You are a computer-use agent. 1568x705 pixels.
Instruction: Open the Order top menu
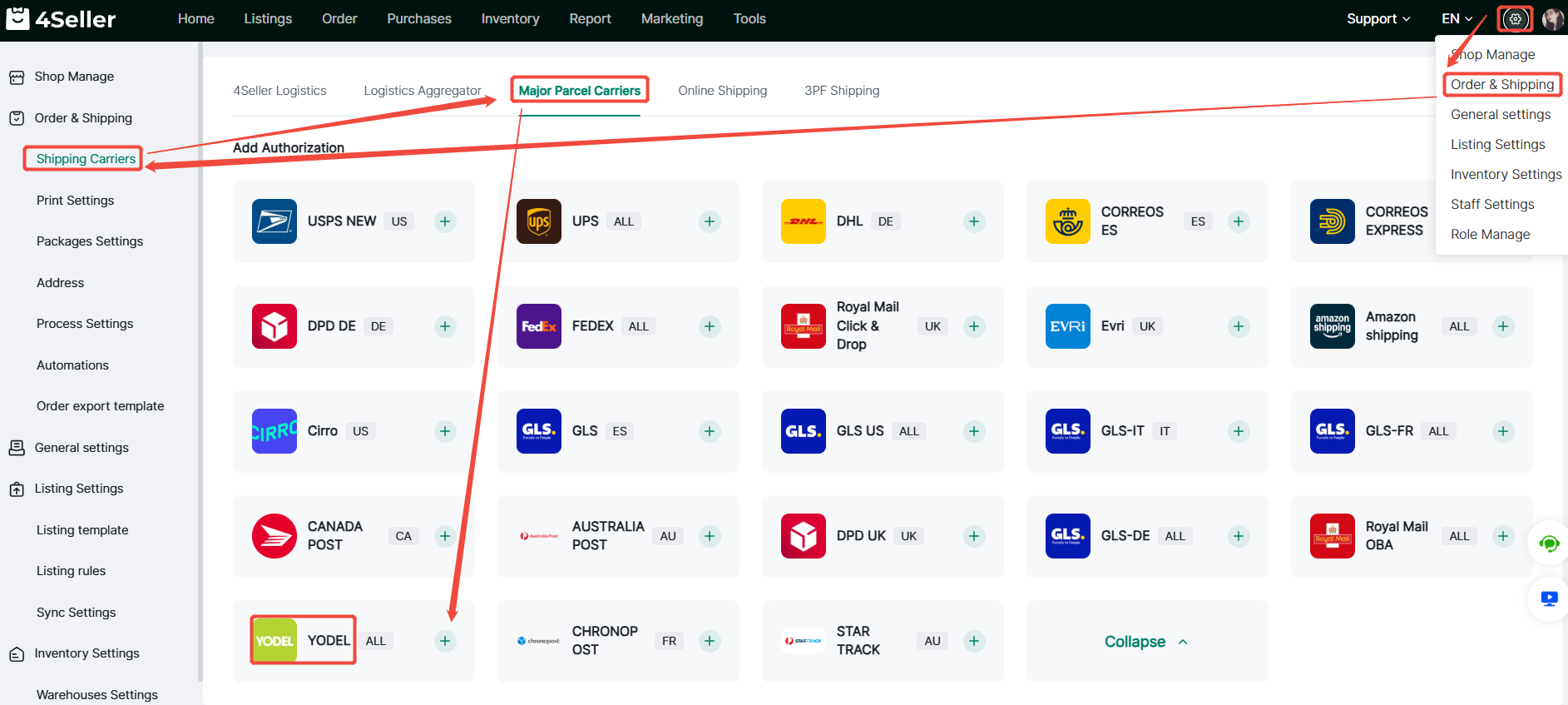[339, 18]
